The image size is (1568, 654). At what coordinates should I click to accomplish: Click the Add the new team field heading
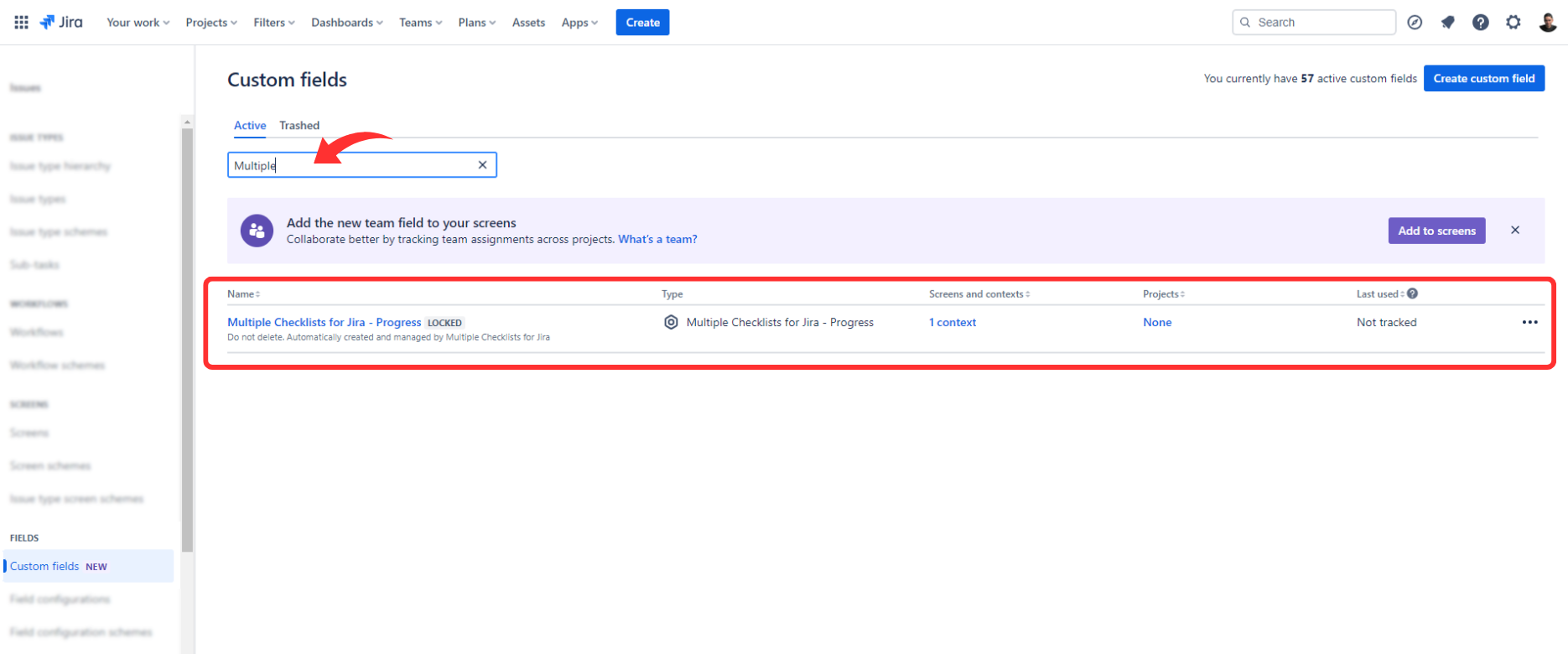(402, 222)
